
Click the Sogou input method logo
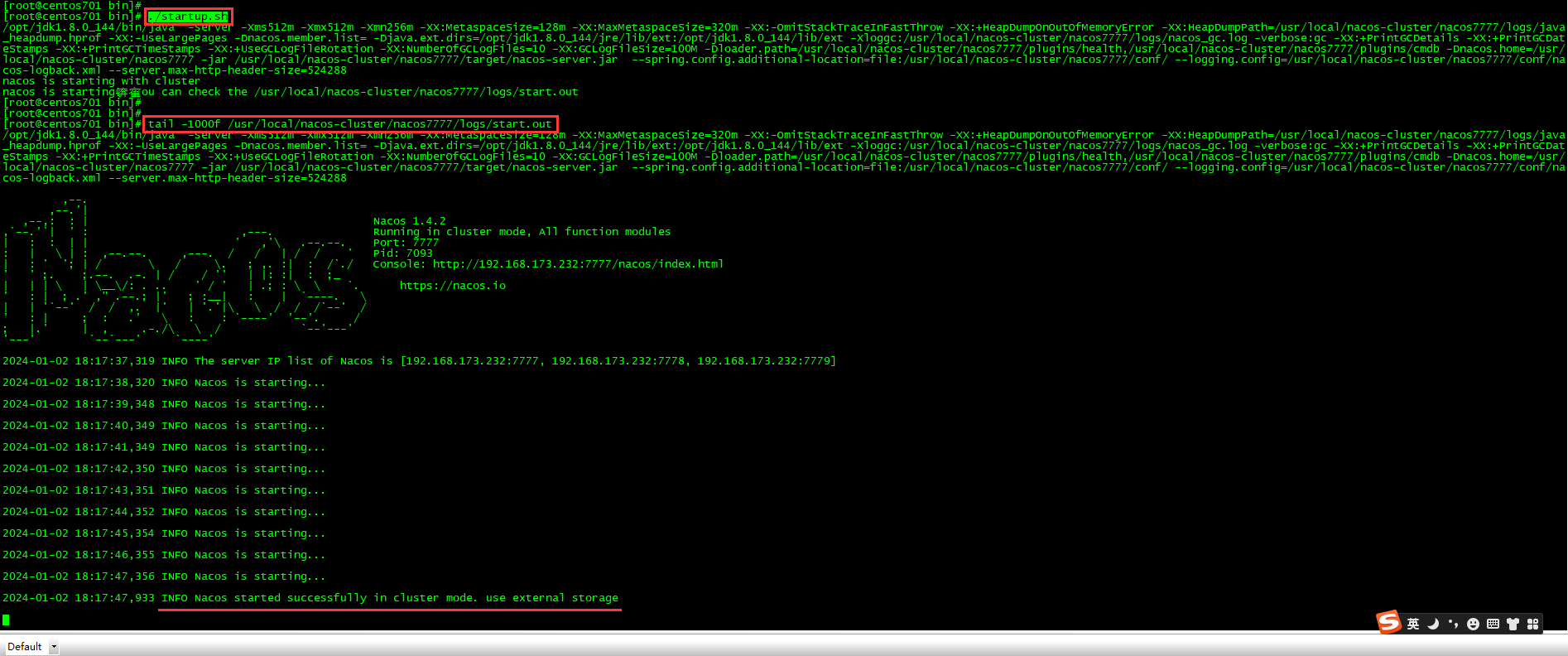tap(1388, 622)
